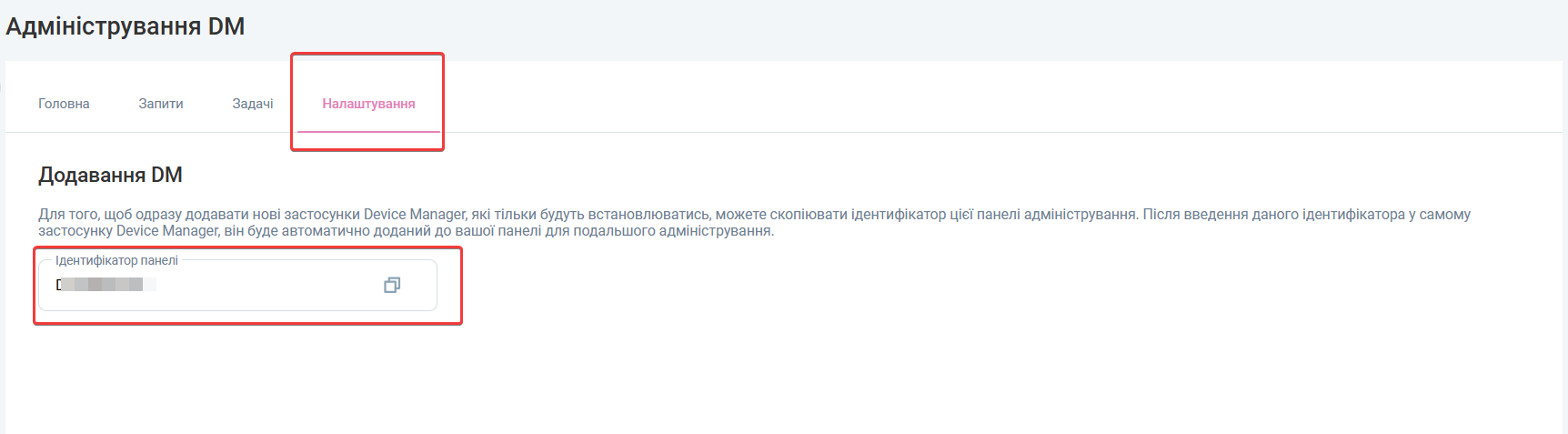Switch to the Запити tab

click(x=161, y=104)
